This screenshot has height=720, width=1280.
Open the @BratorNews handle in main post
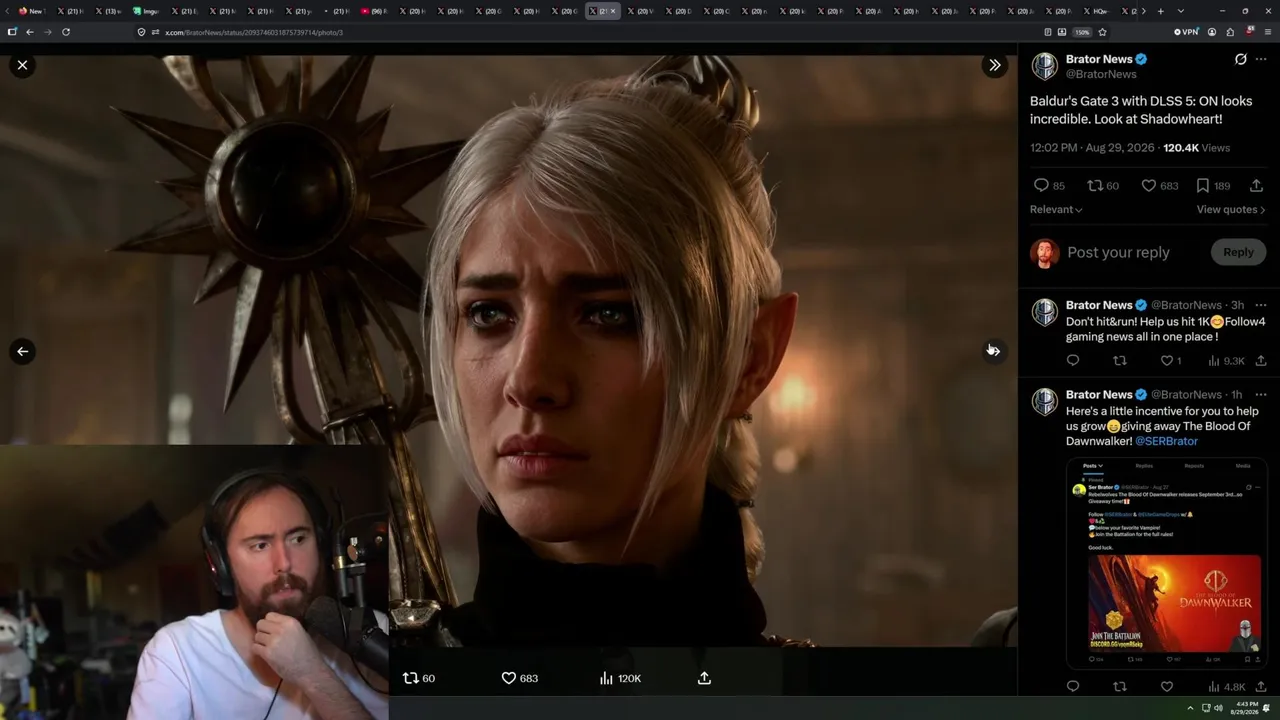pos(1101,74)
